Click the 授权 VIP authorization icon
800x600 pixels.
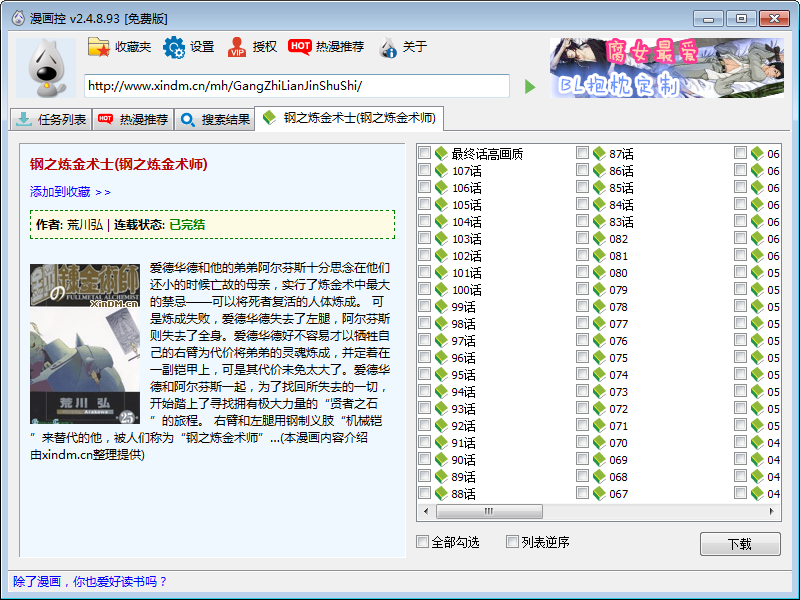pos(237,47)
